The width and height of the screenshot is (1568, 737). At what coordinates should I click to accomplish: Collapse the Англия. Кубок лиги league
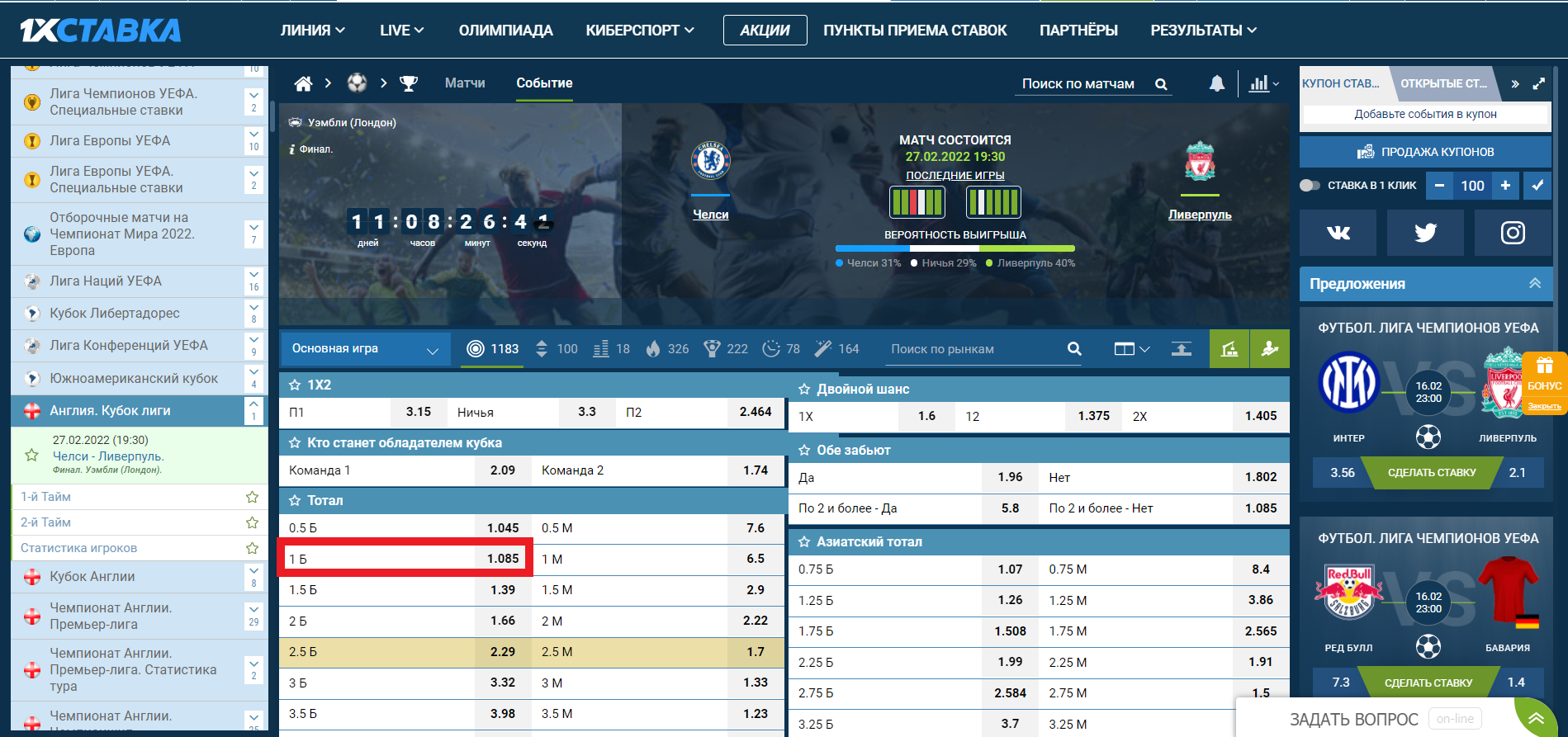pos(253,411)
